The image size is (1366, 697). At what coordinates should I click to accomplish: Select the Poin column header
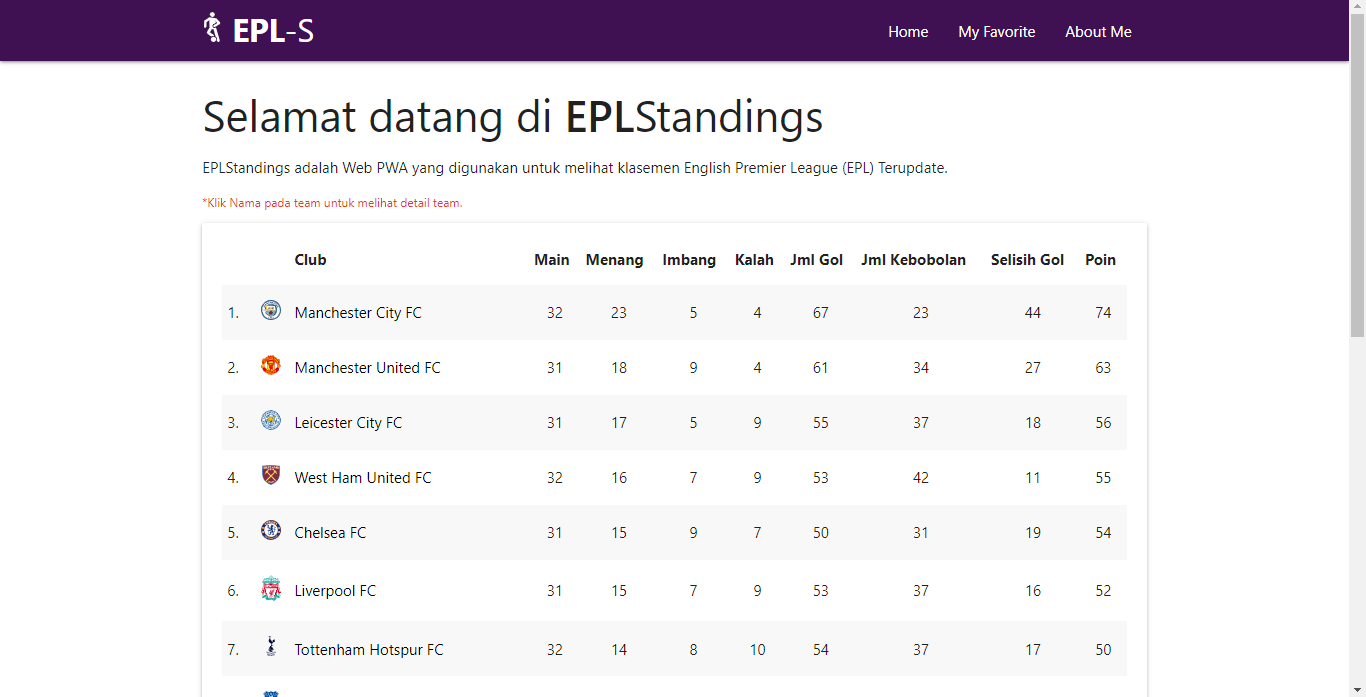pyautogui.click(x=1100, y=259)
